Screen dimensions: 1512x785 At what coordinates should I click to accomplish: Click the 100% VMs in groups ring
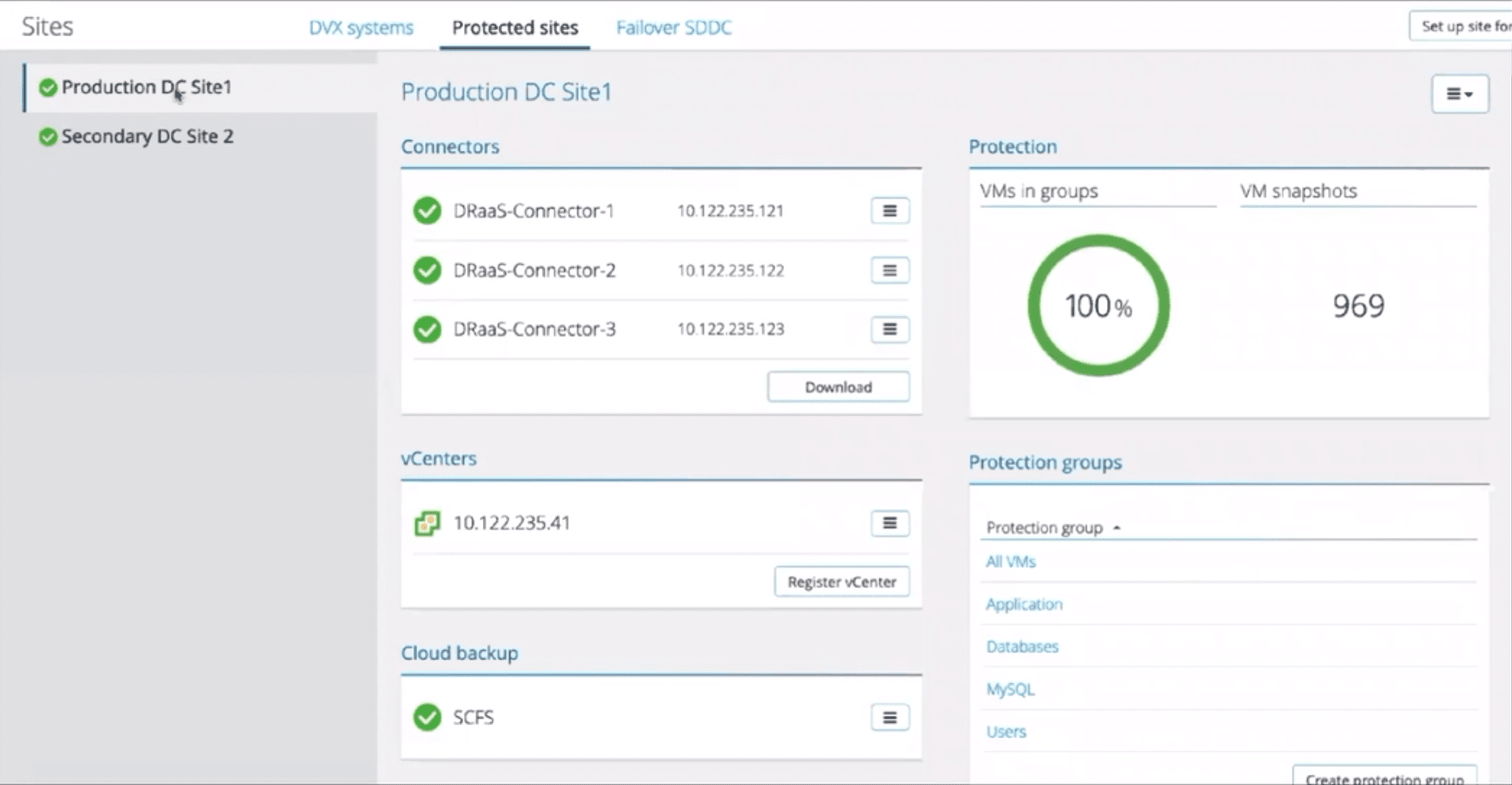1098,305
